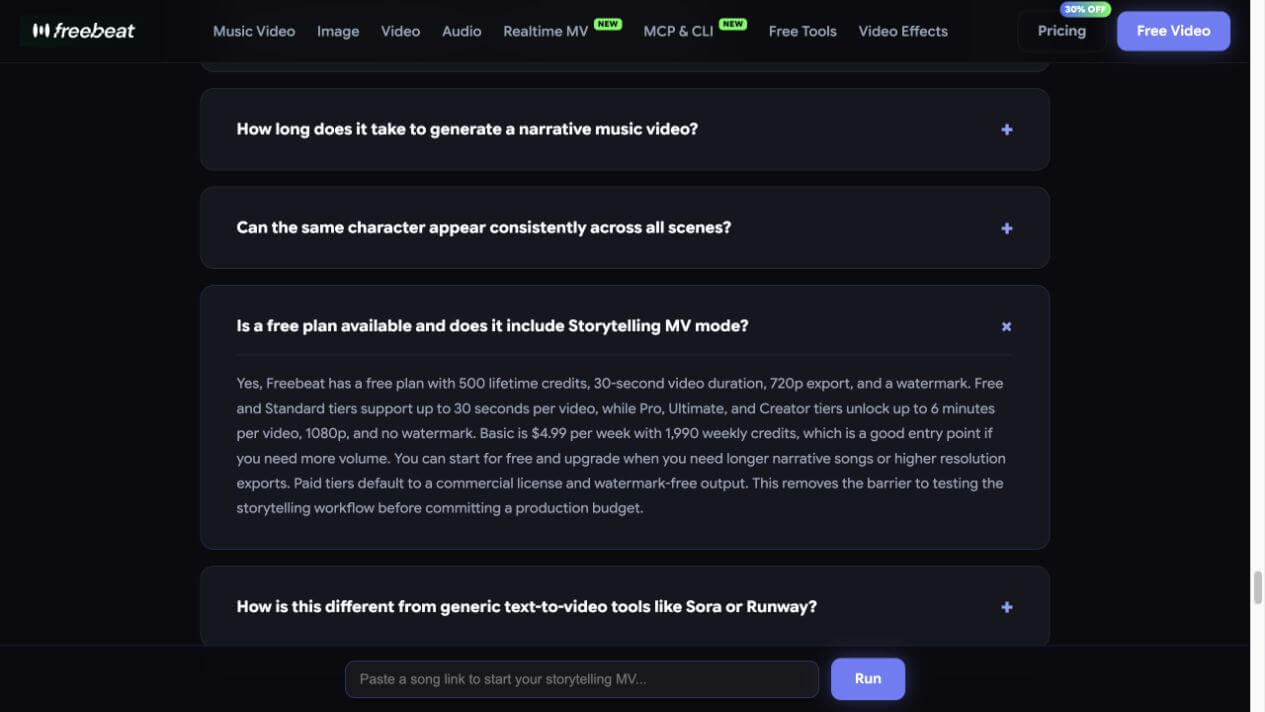The height and width of the screenshot is (712, 1265).
Task: Click the text "500 lifetime credits"
Action: coord(524,383)
